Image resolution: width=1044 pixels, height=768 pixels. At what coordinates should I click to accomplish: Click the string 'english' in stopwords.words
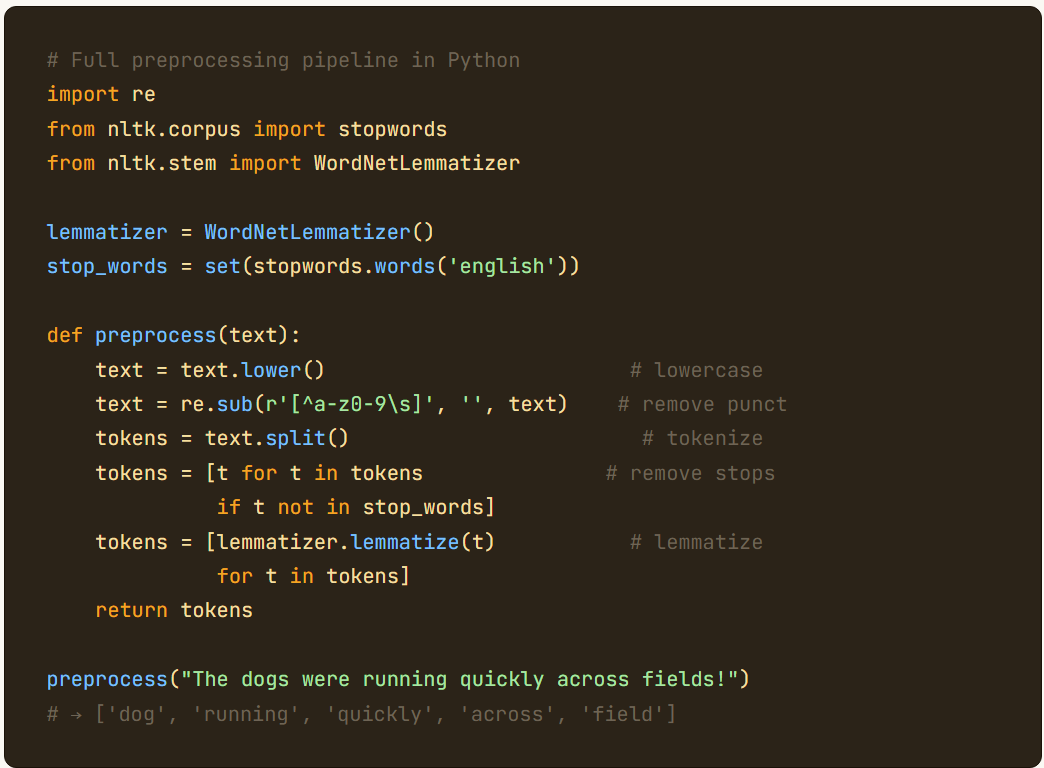[502, 266]
